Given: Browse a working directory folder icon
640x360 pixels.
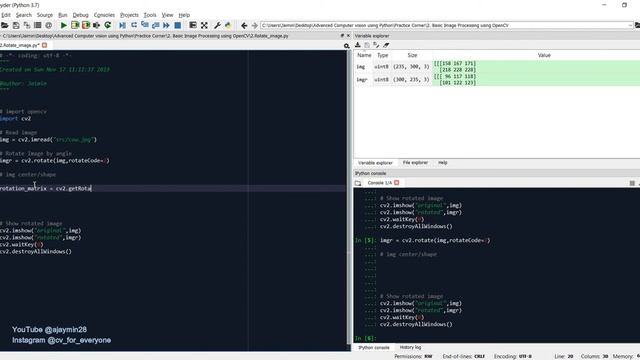Looking at the screenshot, I should pyautogui.click(x=637, y=25).
